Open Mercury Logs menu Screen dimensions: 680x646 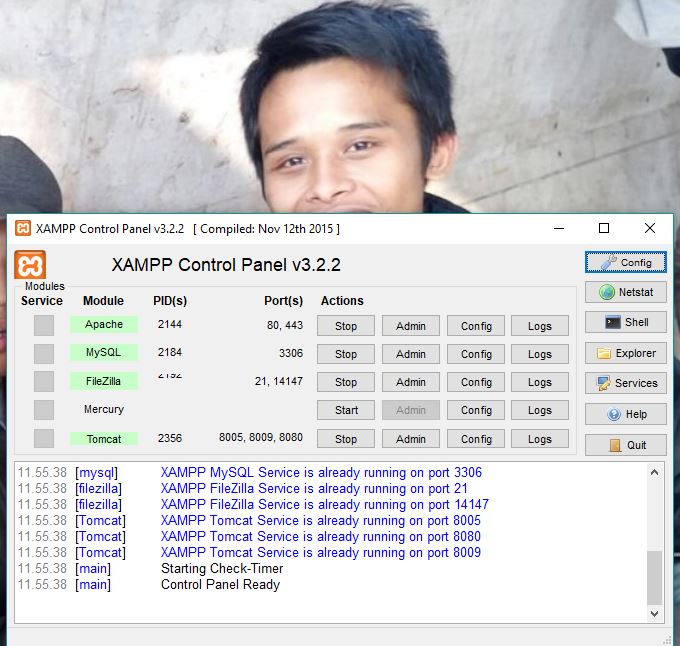539,410
